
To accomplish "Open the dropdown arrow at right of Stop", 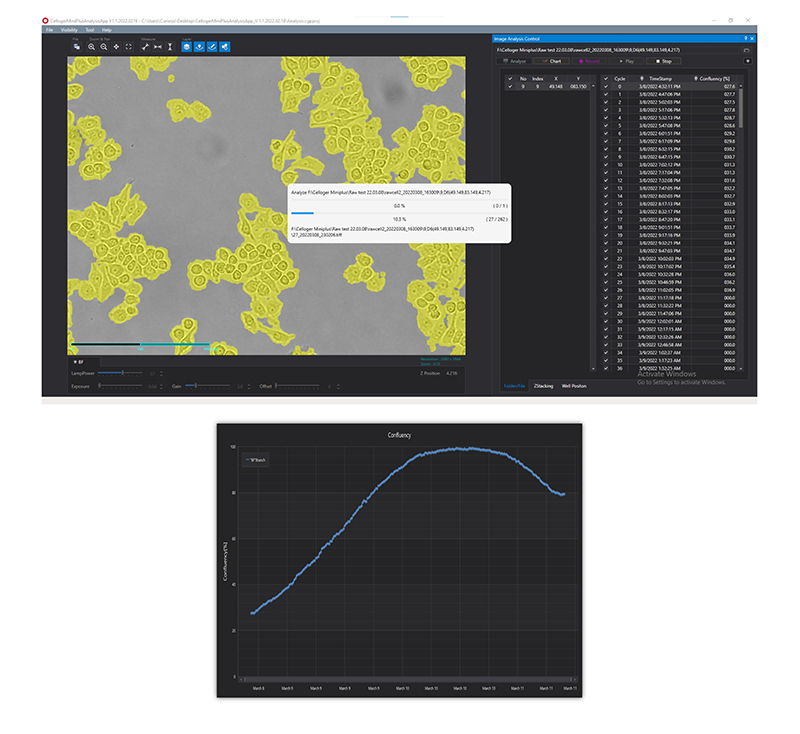I will pos(747,61).
